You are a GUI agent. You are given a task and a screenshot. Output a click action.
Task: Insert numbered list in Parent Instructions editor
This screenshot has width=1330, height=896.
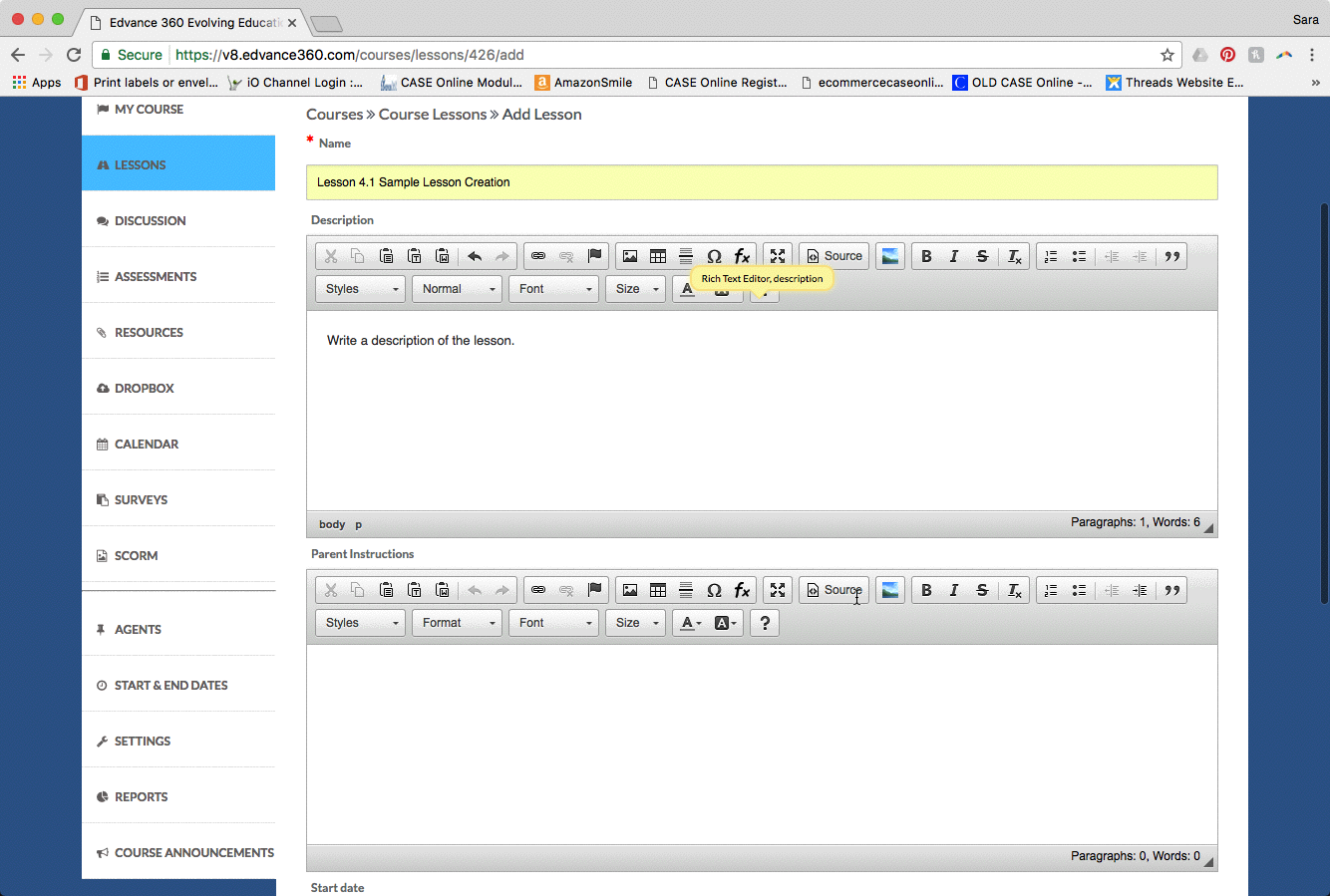coord(1051,590)
